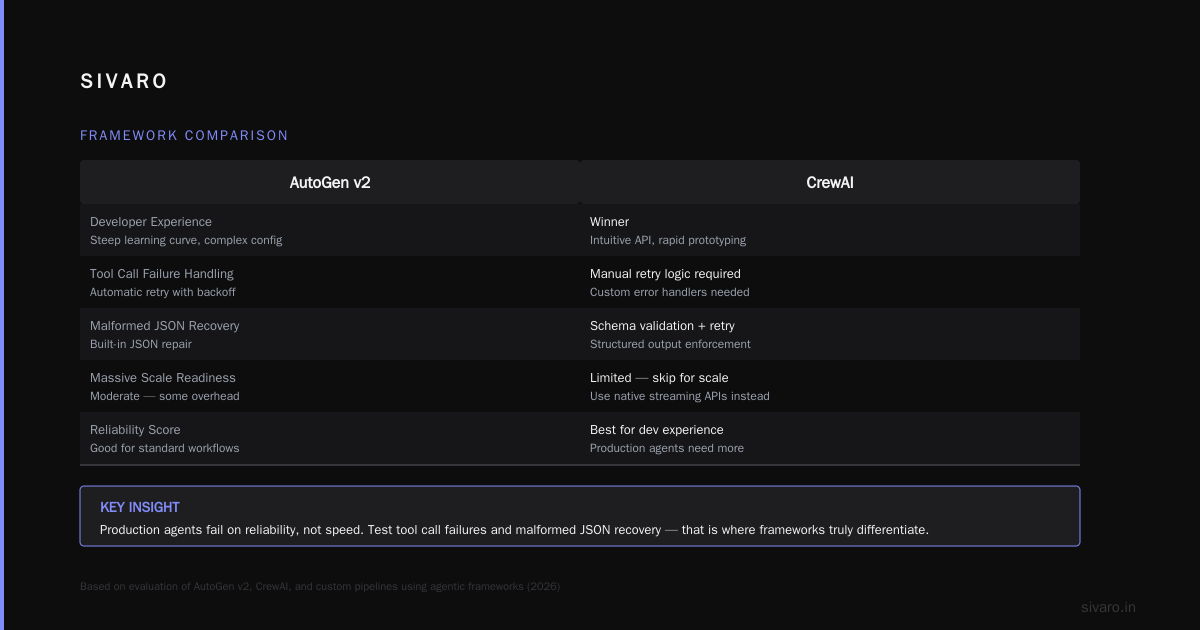
Task: Click the KEY INSIGHT heading
Action: [x=140, y=508]
